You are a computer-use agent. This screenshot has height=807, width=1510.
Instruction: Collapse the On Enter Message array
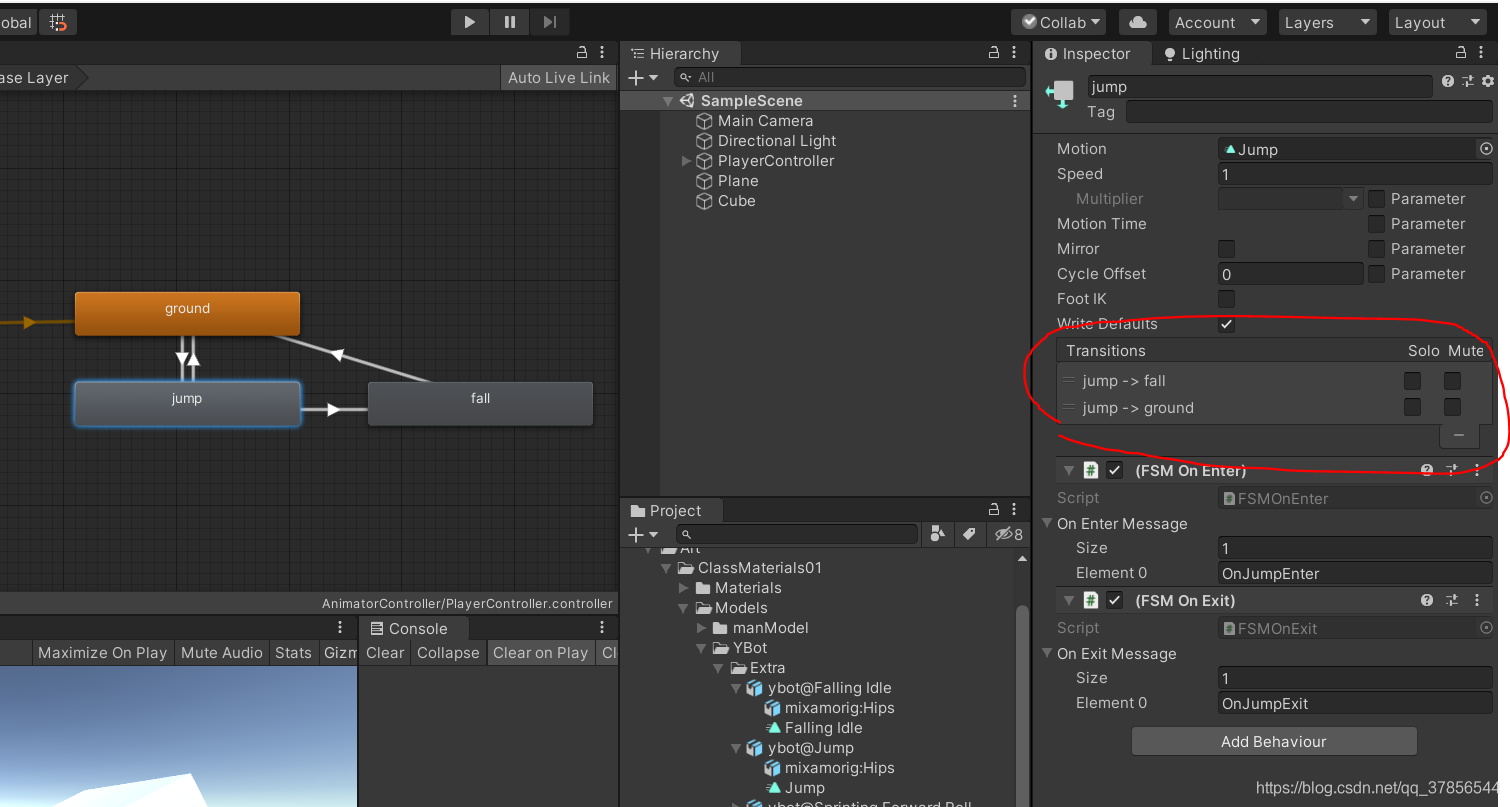1047,523
